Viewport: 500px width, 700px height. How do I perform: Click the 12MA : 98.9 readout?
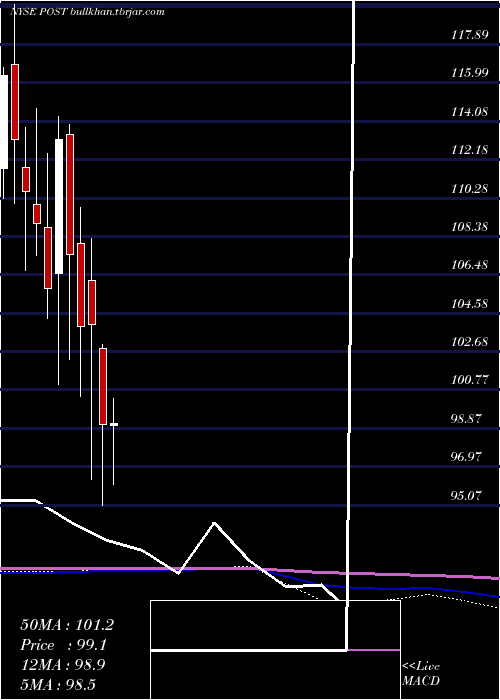click(63, 665)
